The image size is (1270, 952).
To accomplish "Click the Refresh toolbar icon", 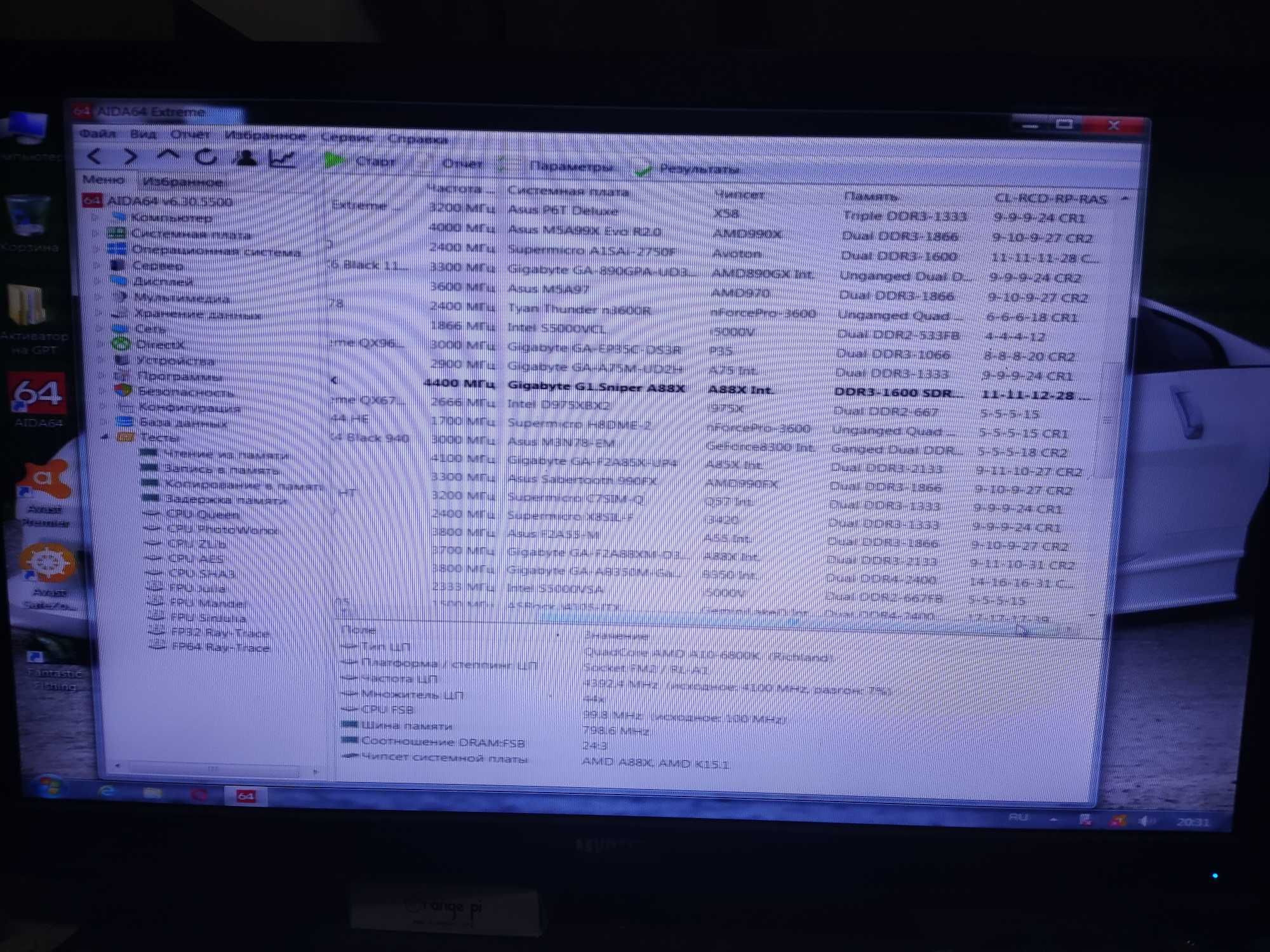I will pyautogui.click(x=206, y=157).
